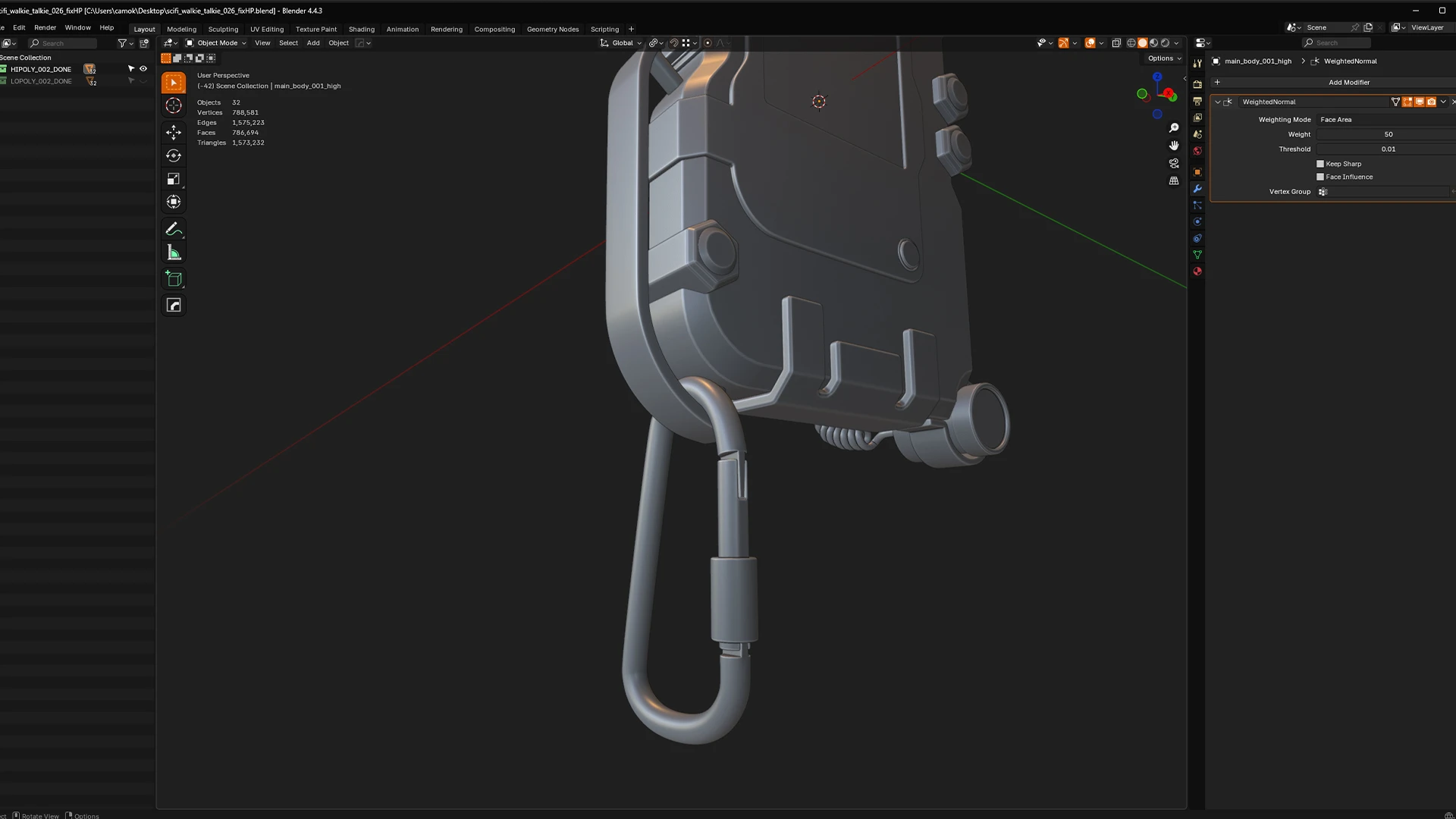The height and width of the screenshot is (819, 1456).
Task: Open the Object Mode dropdown
Action: coord(216,43)
